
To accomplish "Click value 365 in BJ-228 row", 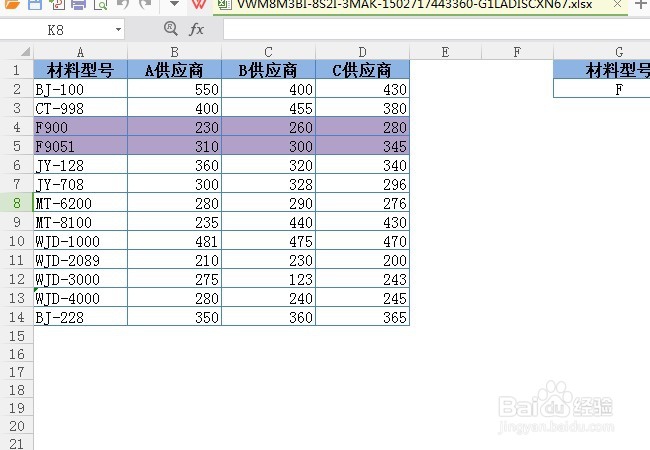I will tap(362, 317).
